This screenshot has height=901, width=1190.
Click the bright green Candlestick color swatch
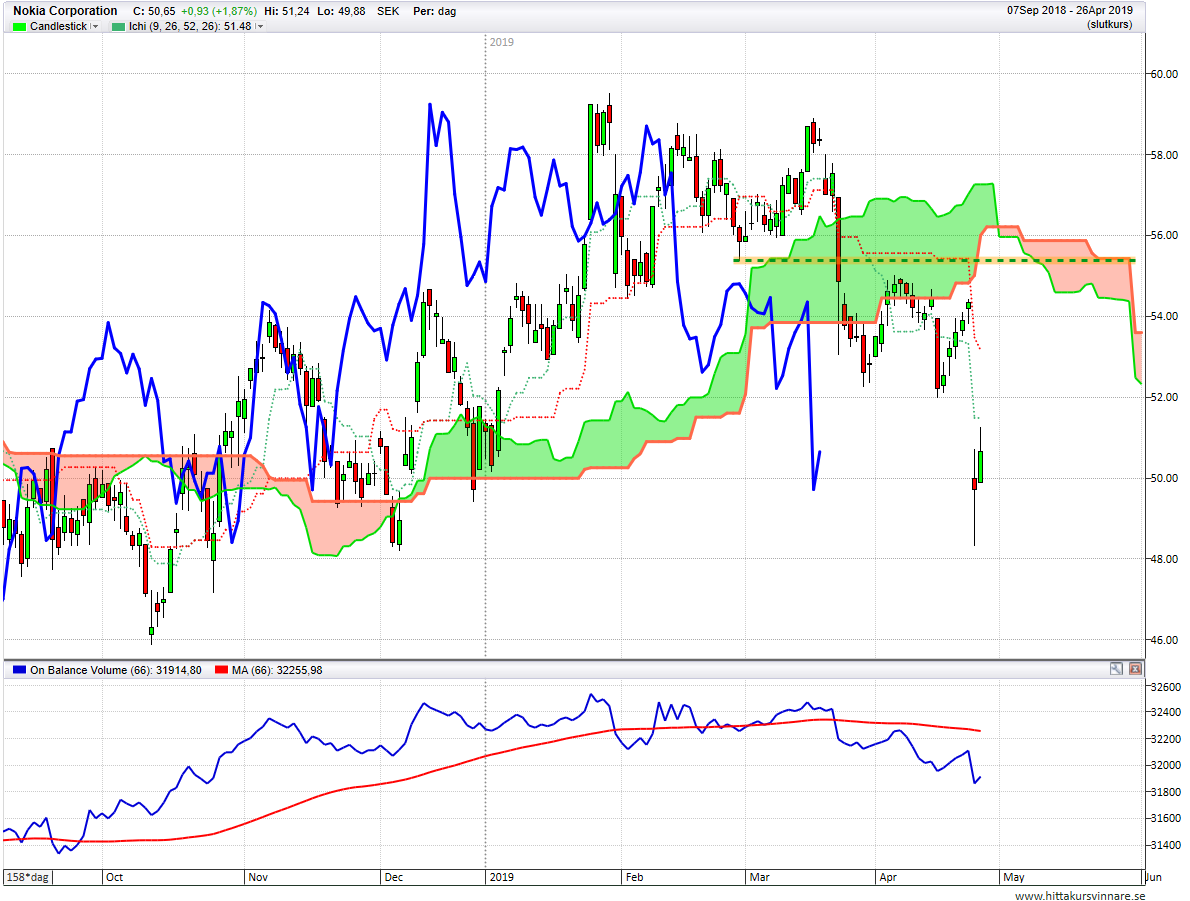click(20, 27)
